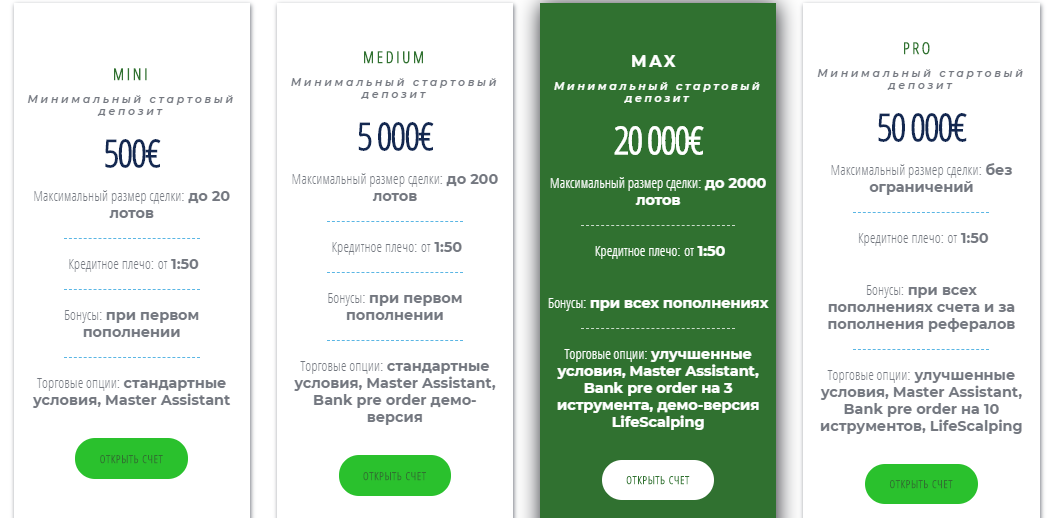Click the 50 000€ deposit price
Viewport: 1051px width, 518px height.
click(x=922, y=129)
